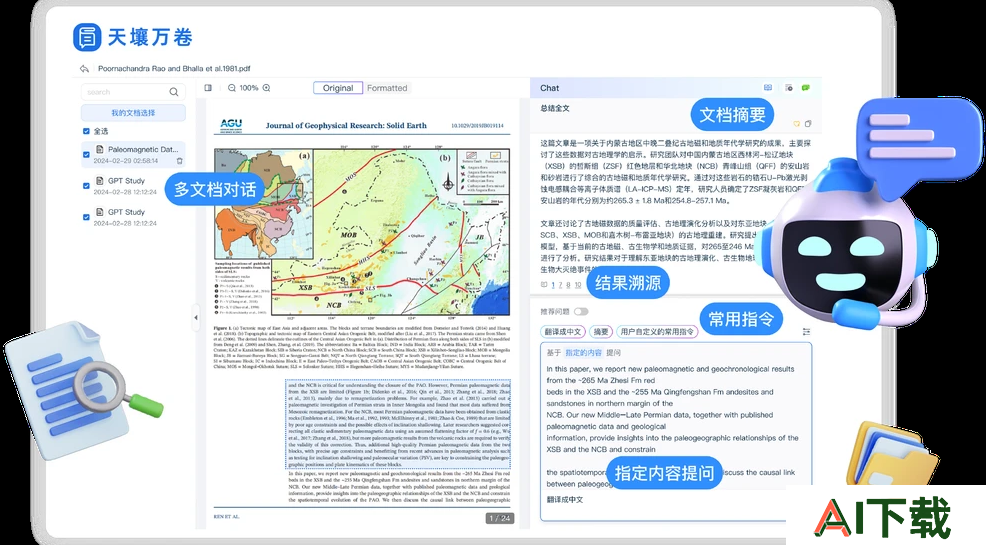986x545 pixels.
Task: Click the Paleomagnetic Dat... document file icon
Action: coord(99,150)
